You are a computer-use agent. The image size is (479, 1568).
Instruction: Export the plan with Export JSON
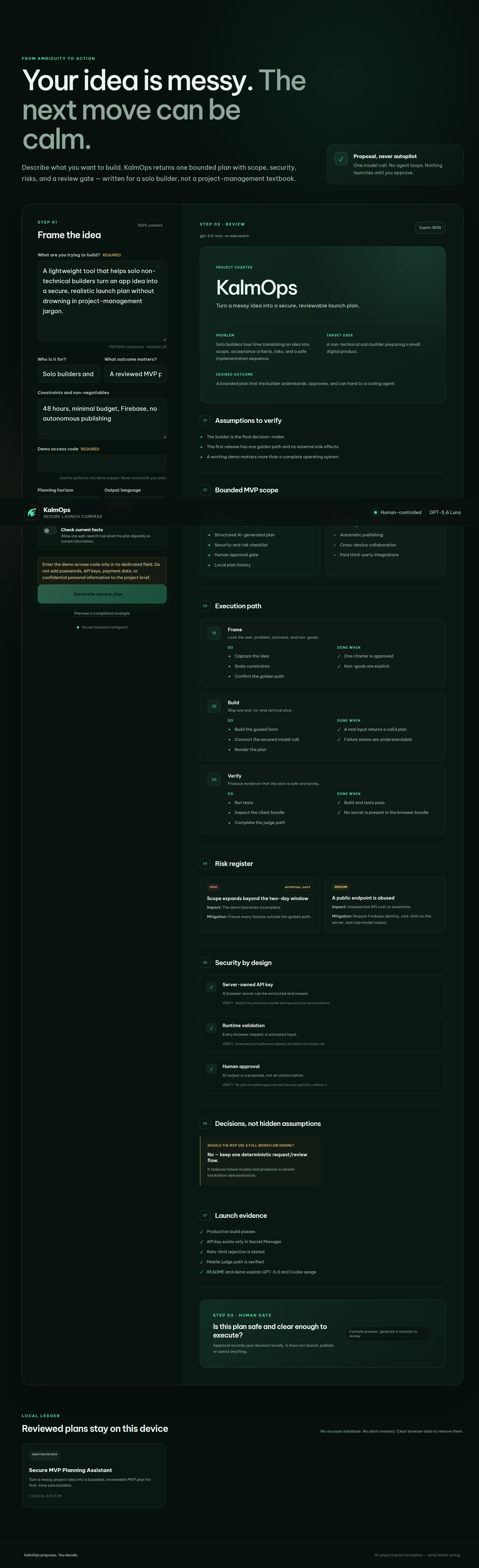tap(430, 228)
